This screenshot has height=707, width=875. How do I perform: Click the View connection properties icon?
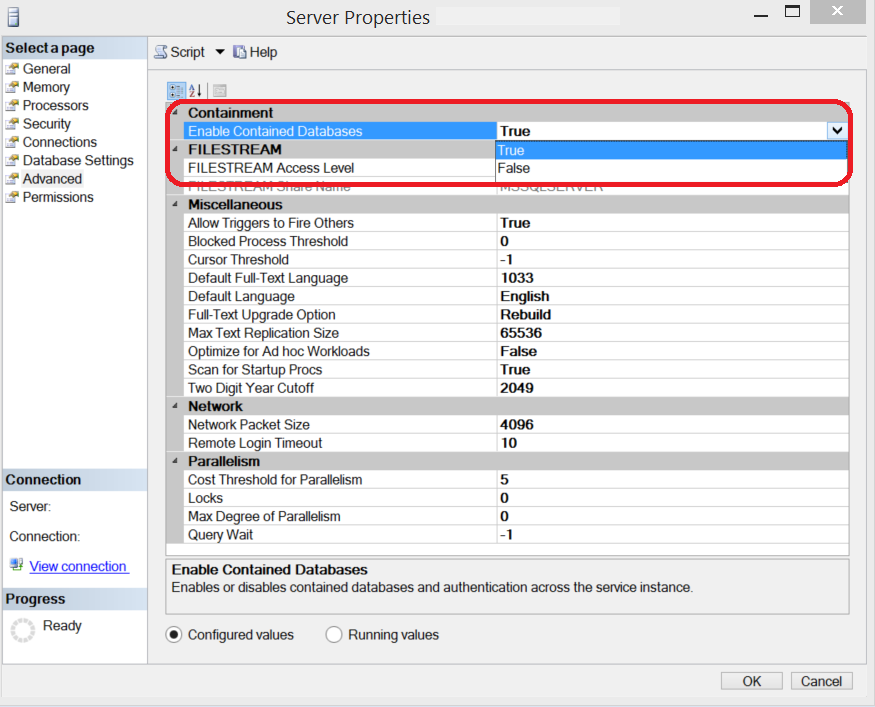click(16, 565)
